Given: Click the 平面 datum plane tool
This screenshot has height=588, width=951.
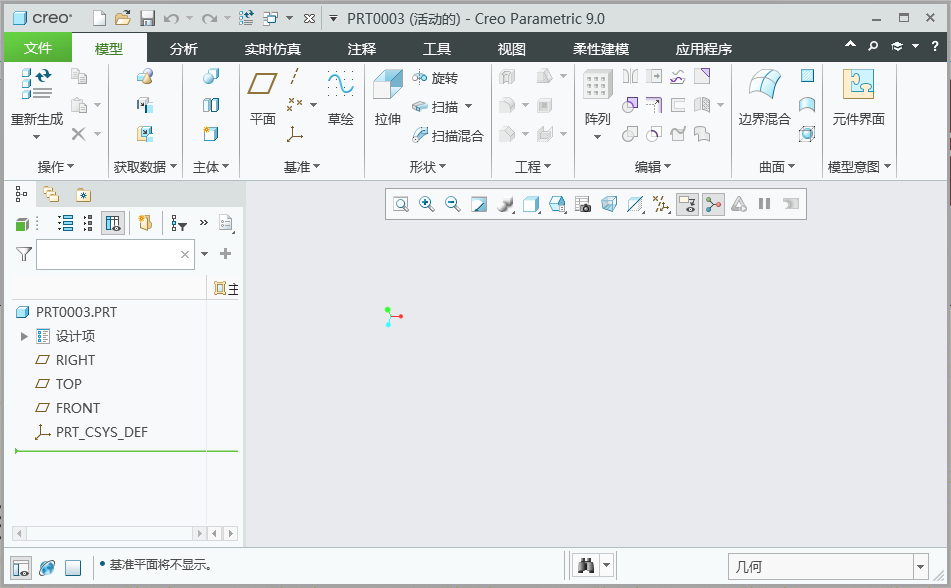Looking at the screenshot, I should point(263,97).
